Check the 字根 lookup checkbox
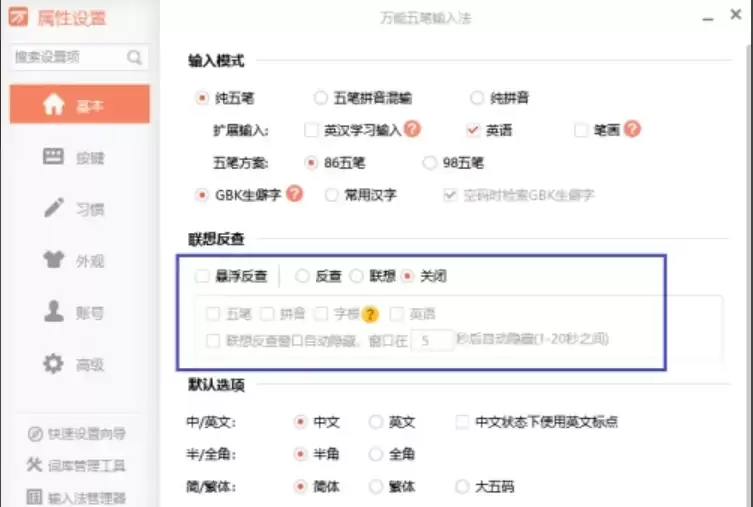753x507 pixels. coord(320,314)
